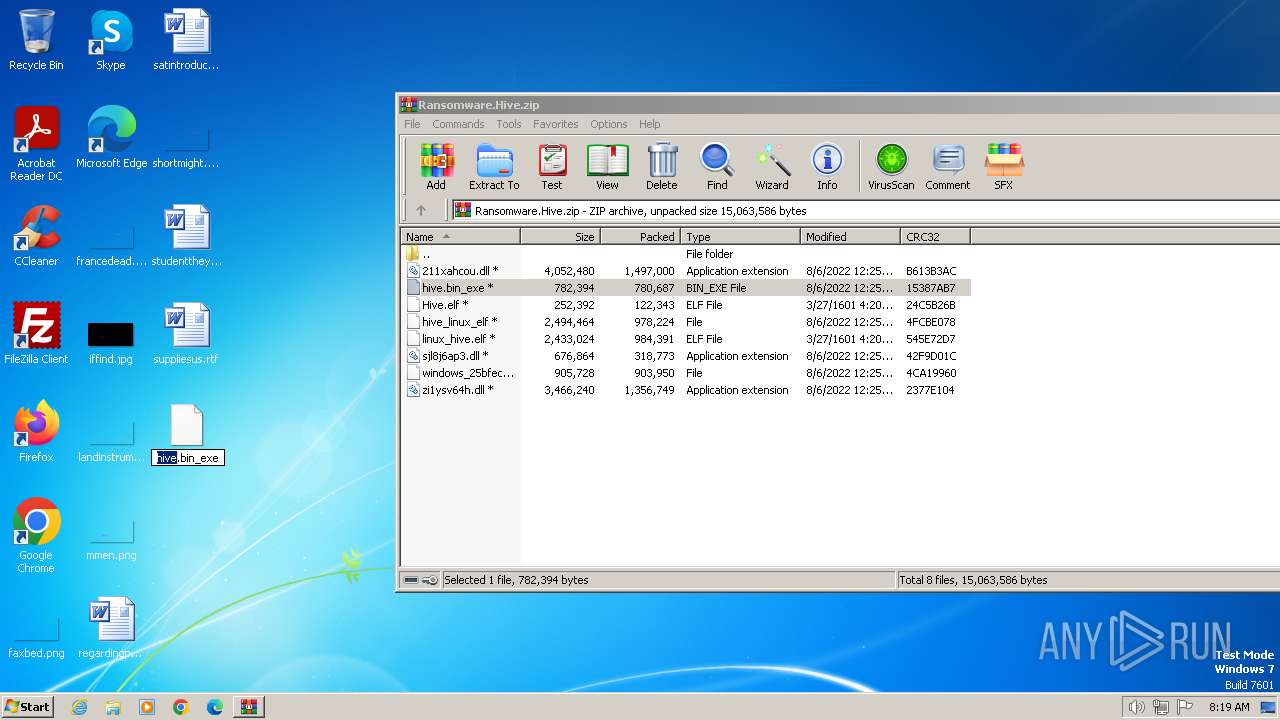Screen dimensions: 1280x720
Task: Select hive_linux_elf file row
Action: point(686,322)
